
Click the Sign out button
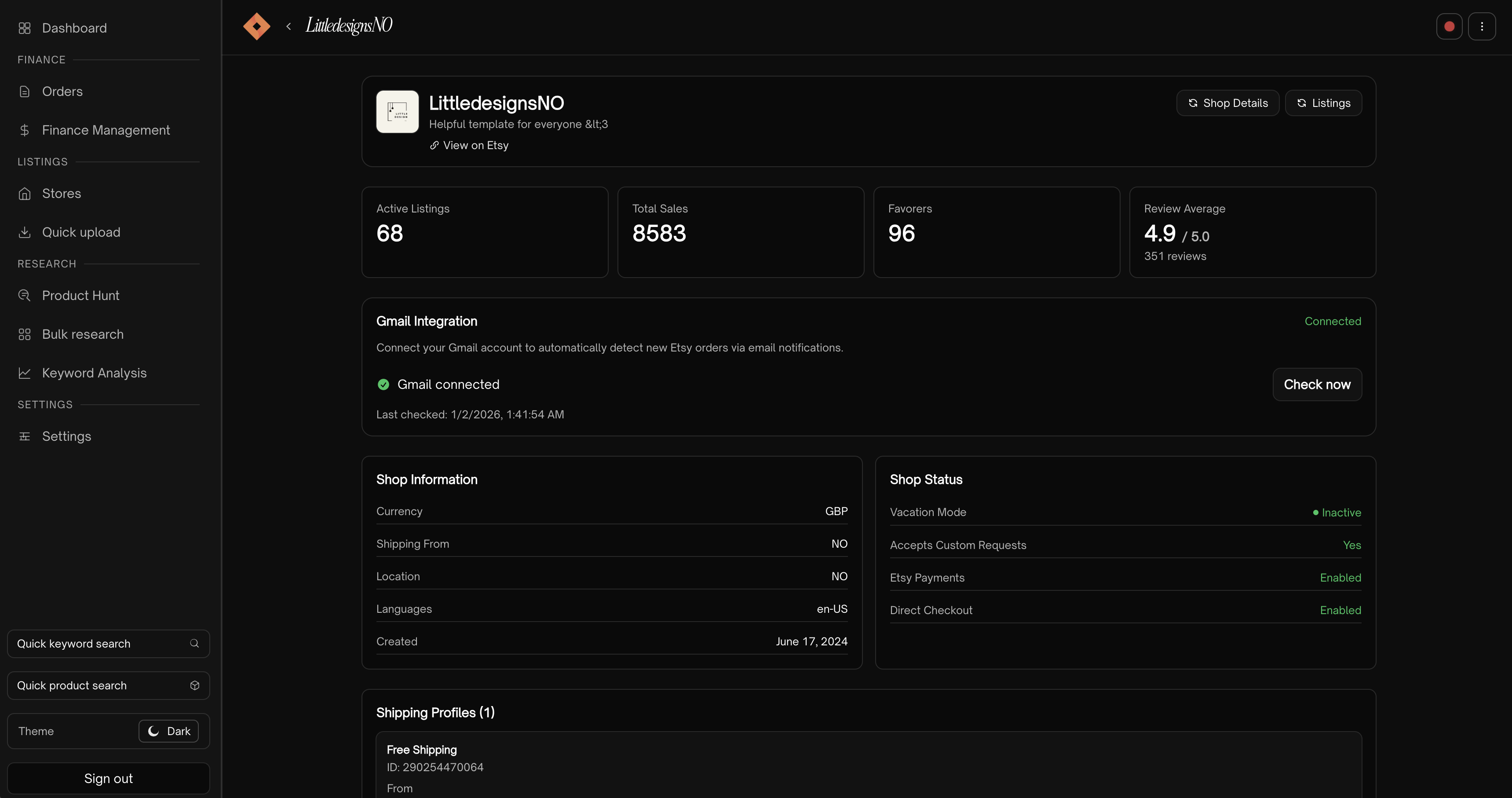coord(108,778)
